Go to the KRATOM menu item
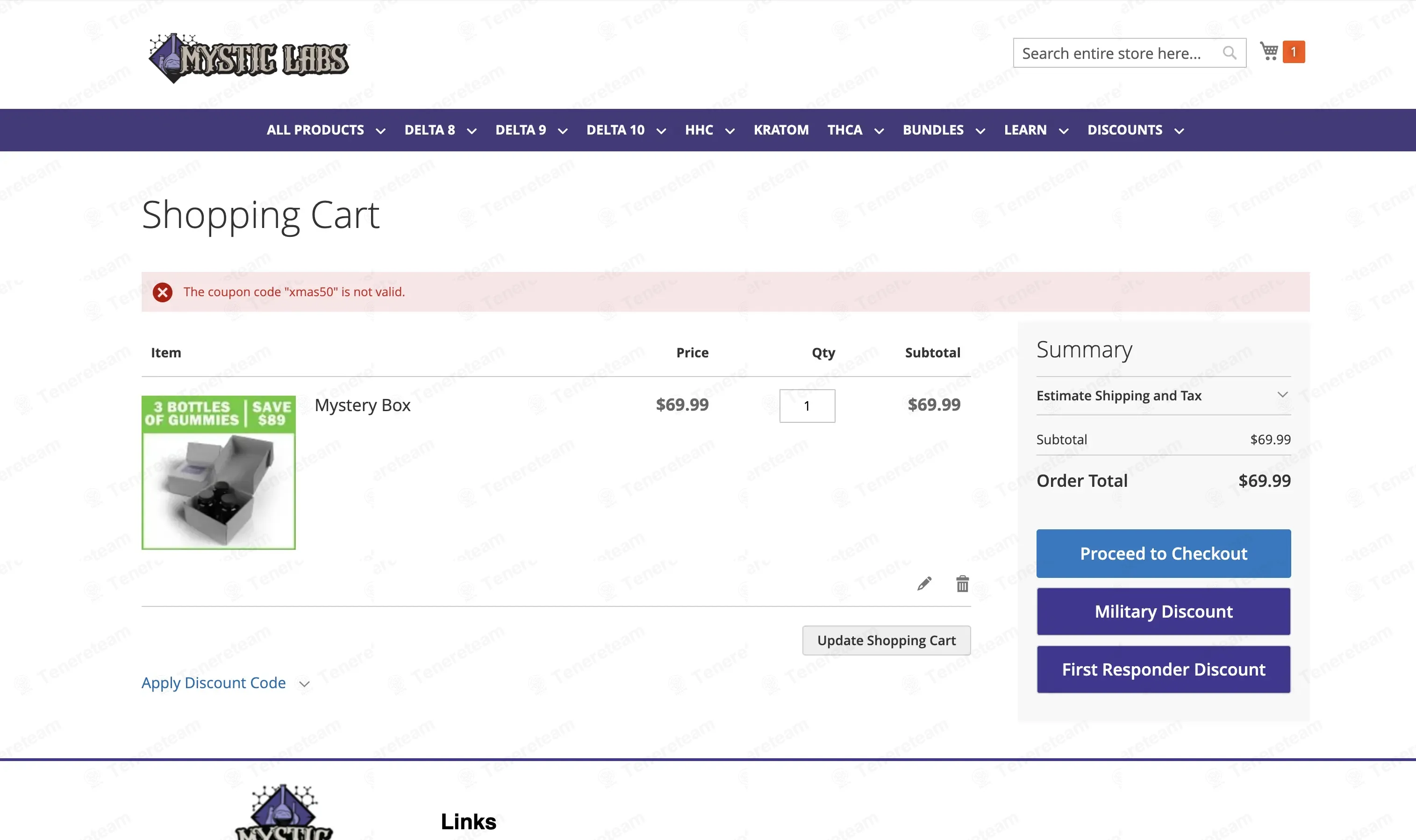The width and height of the screenshot is (1416, 840). (781, 130)
